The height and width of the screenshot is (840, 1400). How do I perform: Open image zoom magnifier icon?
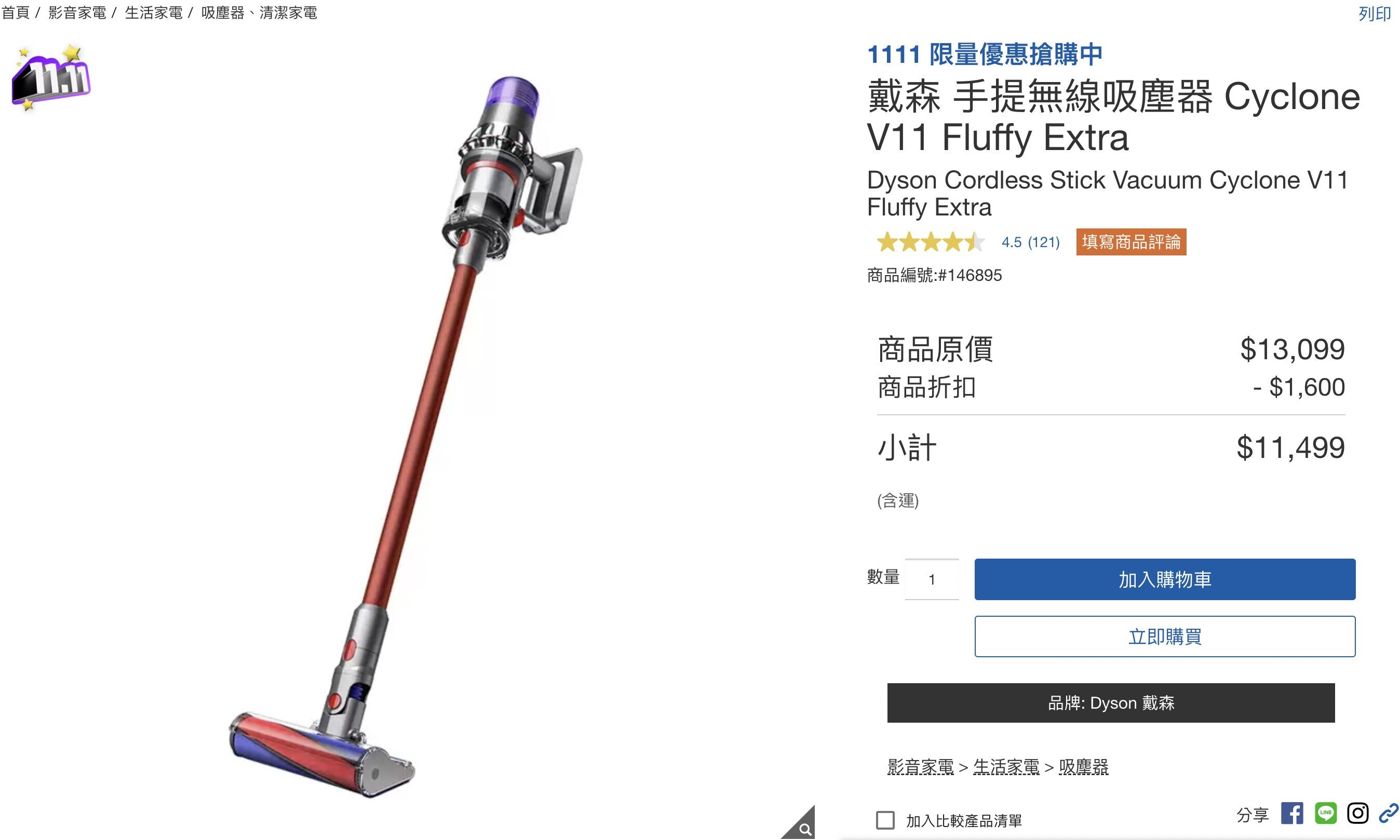pos(804,829)
